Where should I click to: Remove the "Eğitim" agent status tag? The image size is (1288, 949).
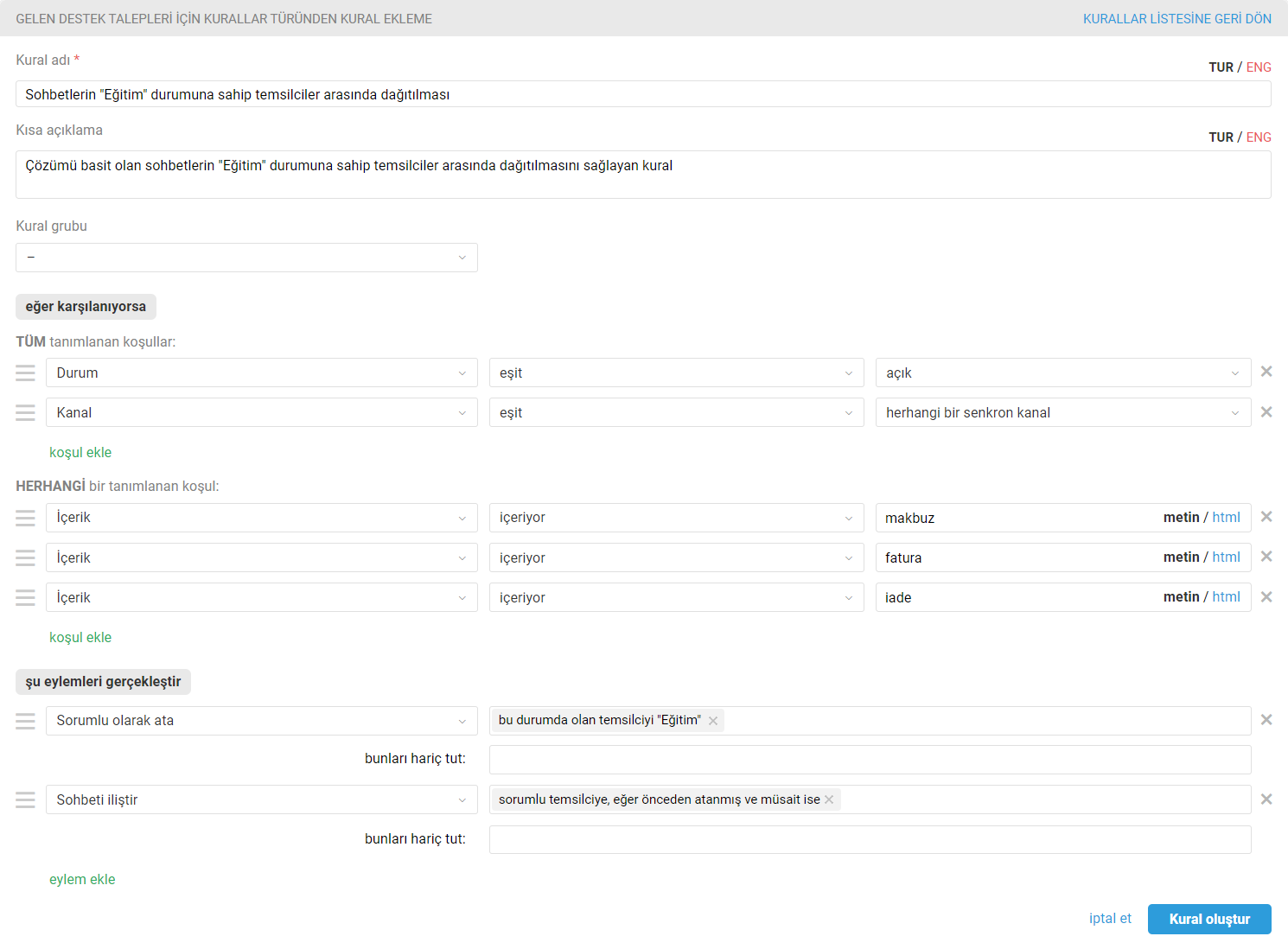point(713,721)
